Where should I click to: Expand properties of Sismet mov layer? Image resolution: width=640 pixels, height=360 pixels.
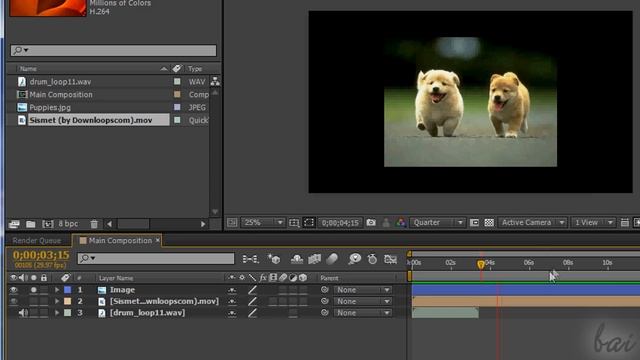tap(57, 301)
